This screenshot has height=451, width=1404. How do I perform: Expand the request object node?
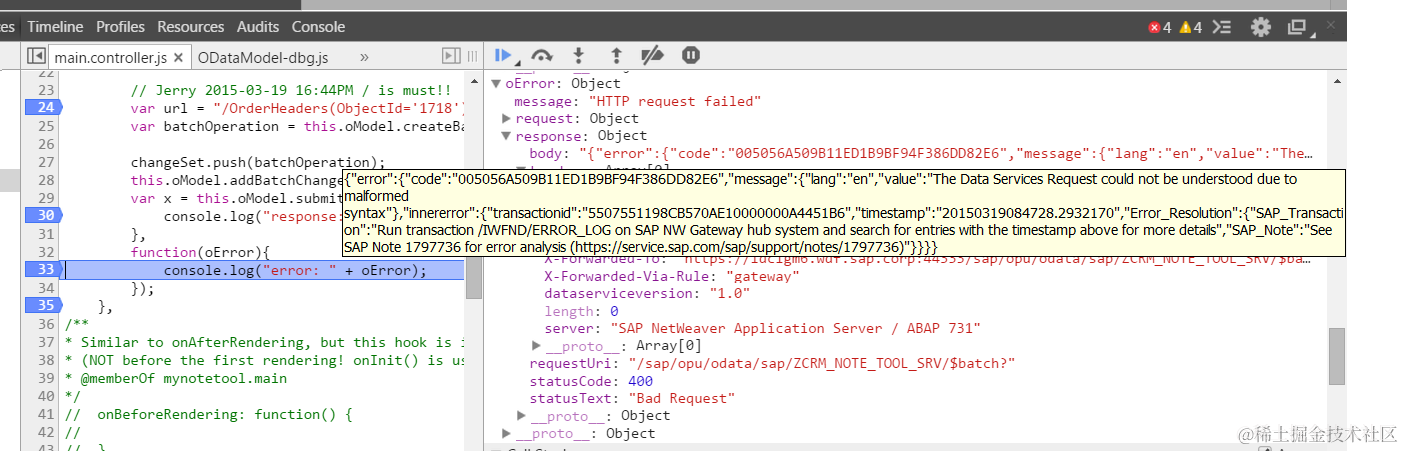pos(506,119)
